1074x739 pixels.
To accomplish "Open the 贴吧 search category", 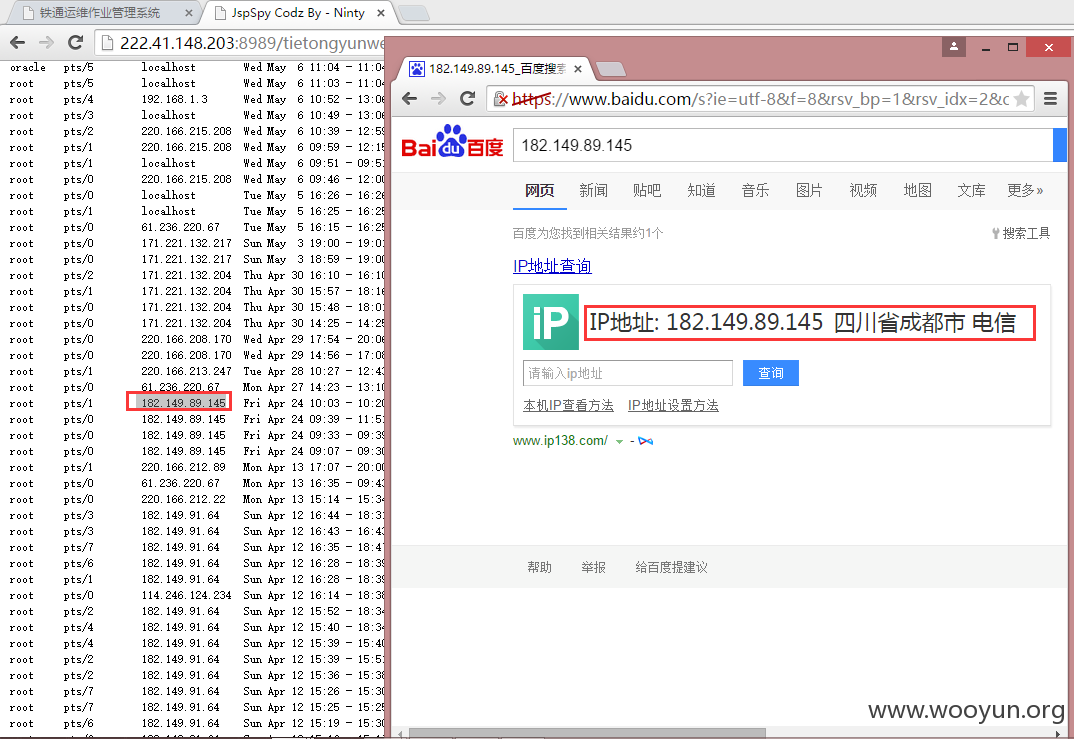I will click(647, 190).
